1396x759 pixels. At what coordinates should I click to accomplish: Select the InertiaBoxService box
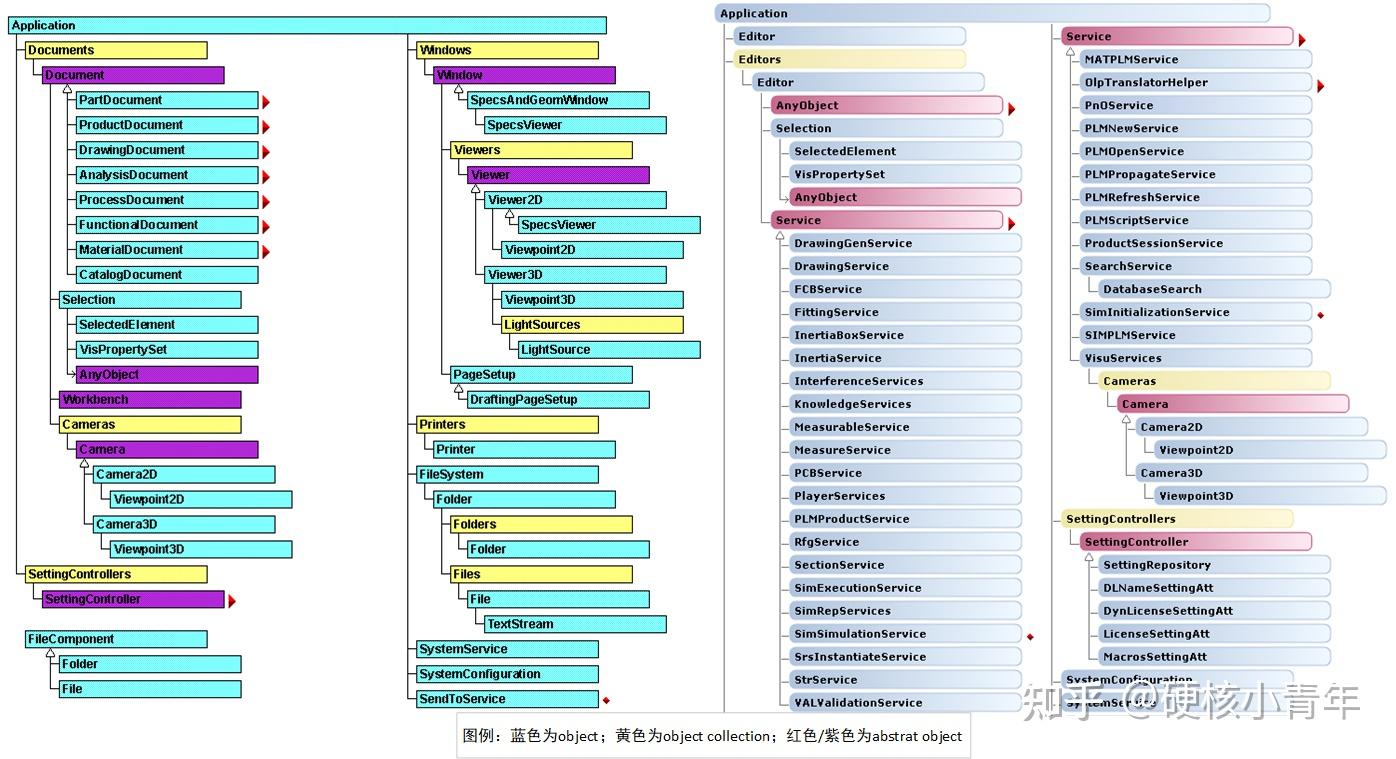click(x=905, y=335)
